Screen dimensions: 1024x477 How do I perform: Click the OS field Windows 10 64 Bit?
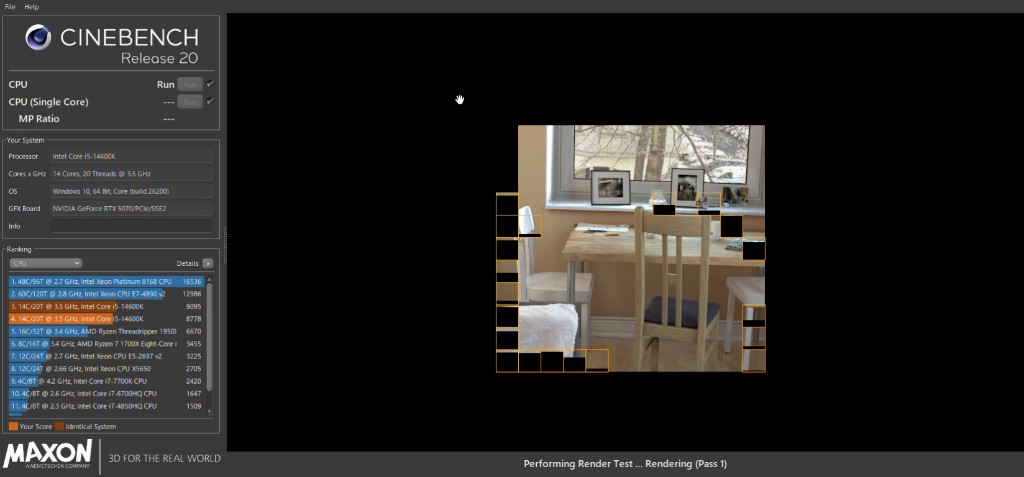(x=131, y=191)
